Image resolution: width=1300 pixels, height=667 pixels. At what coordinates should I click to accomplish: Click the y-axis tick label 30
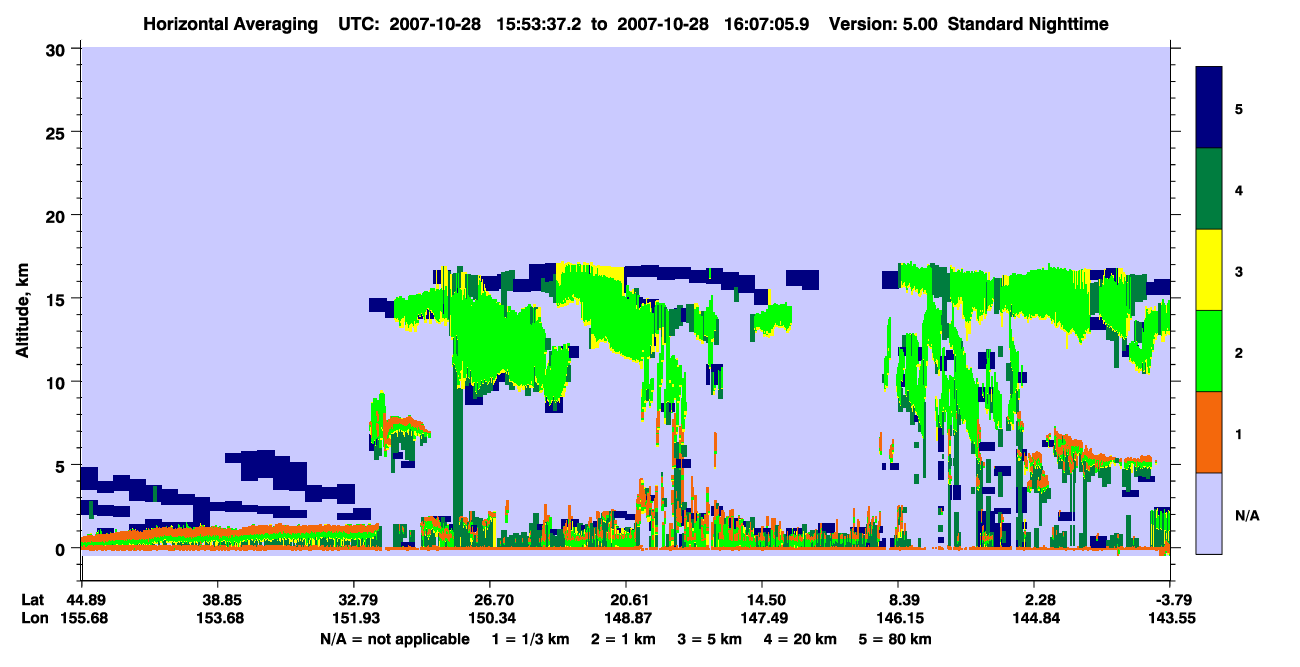click(x=57, y=49)
